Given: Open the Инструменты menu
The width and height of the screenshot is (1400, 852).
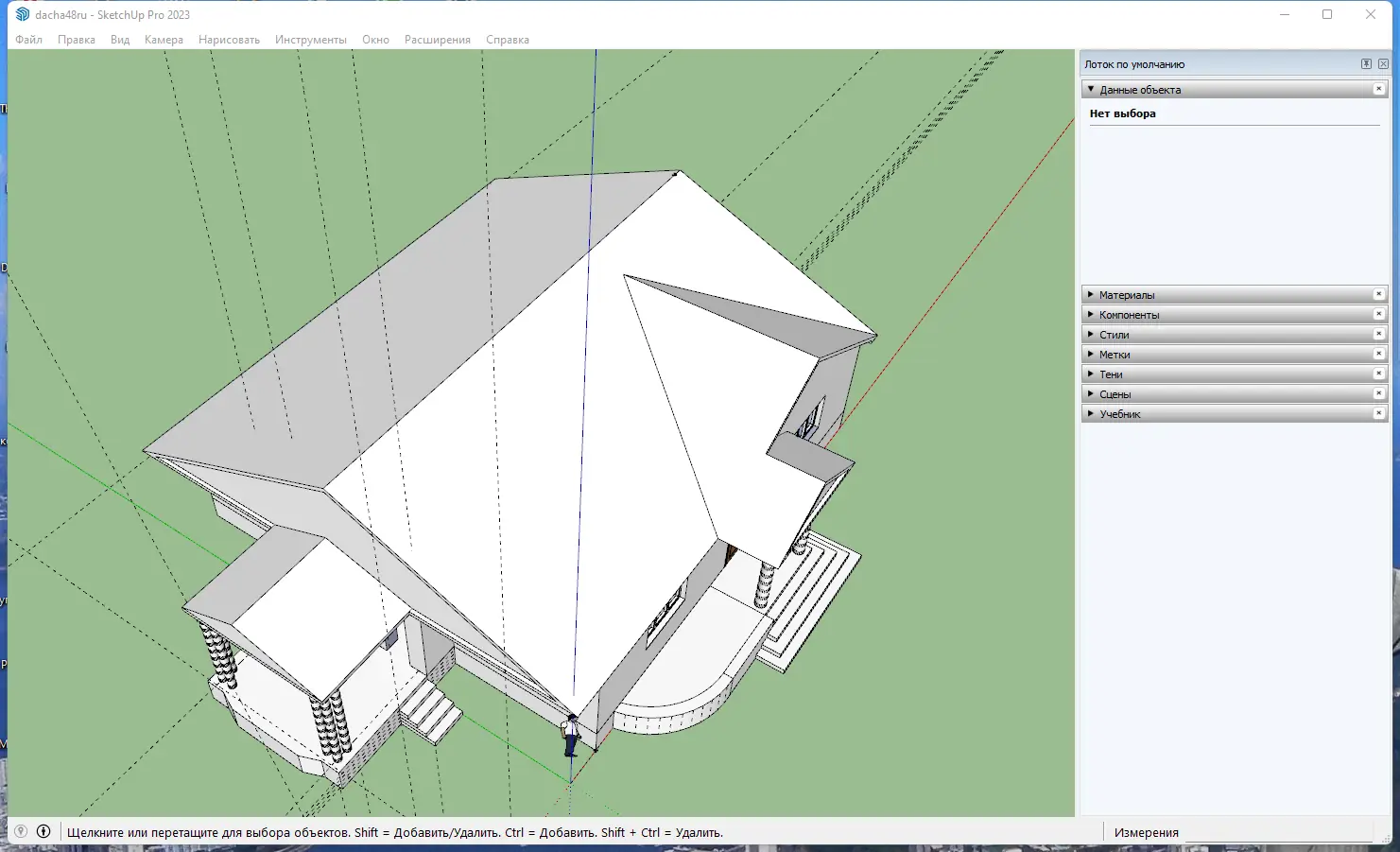Looking at the screenshot, I should tap(311, 40).
